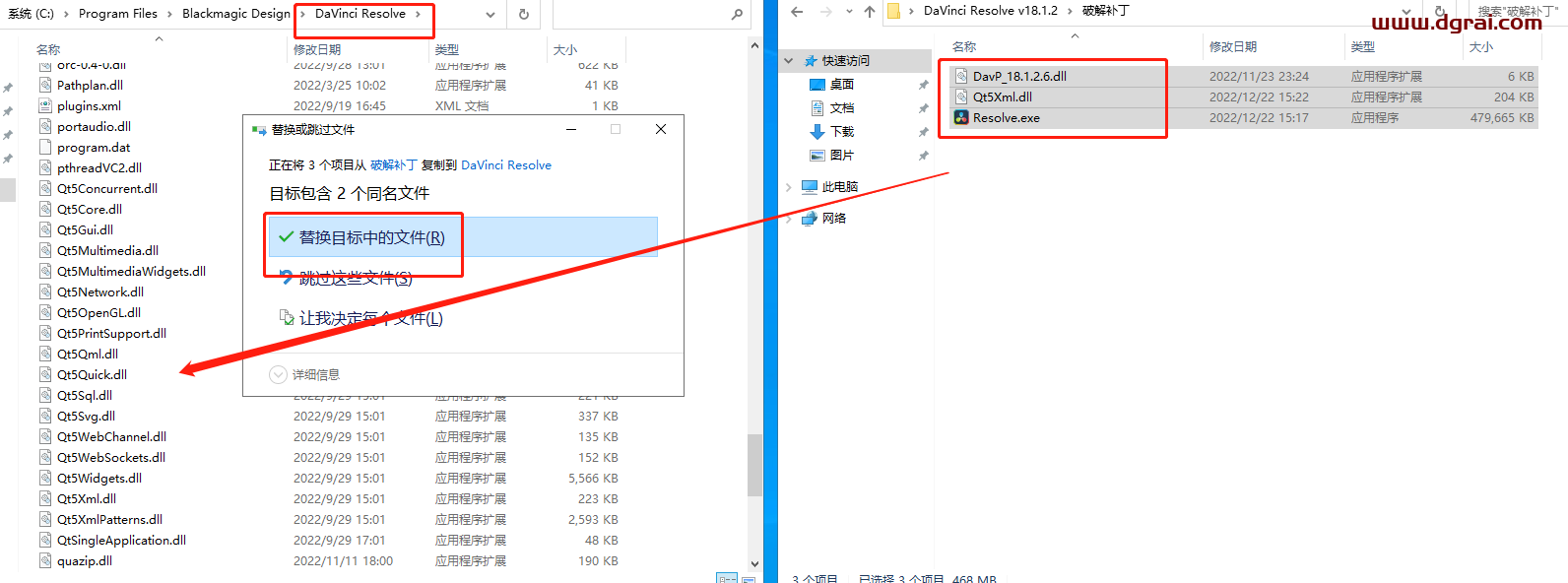Screen dimensions: 1568x583
Task: Click Blackmagic Design in the breadcrumb
Action: [x=236, y=14]
